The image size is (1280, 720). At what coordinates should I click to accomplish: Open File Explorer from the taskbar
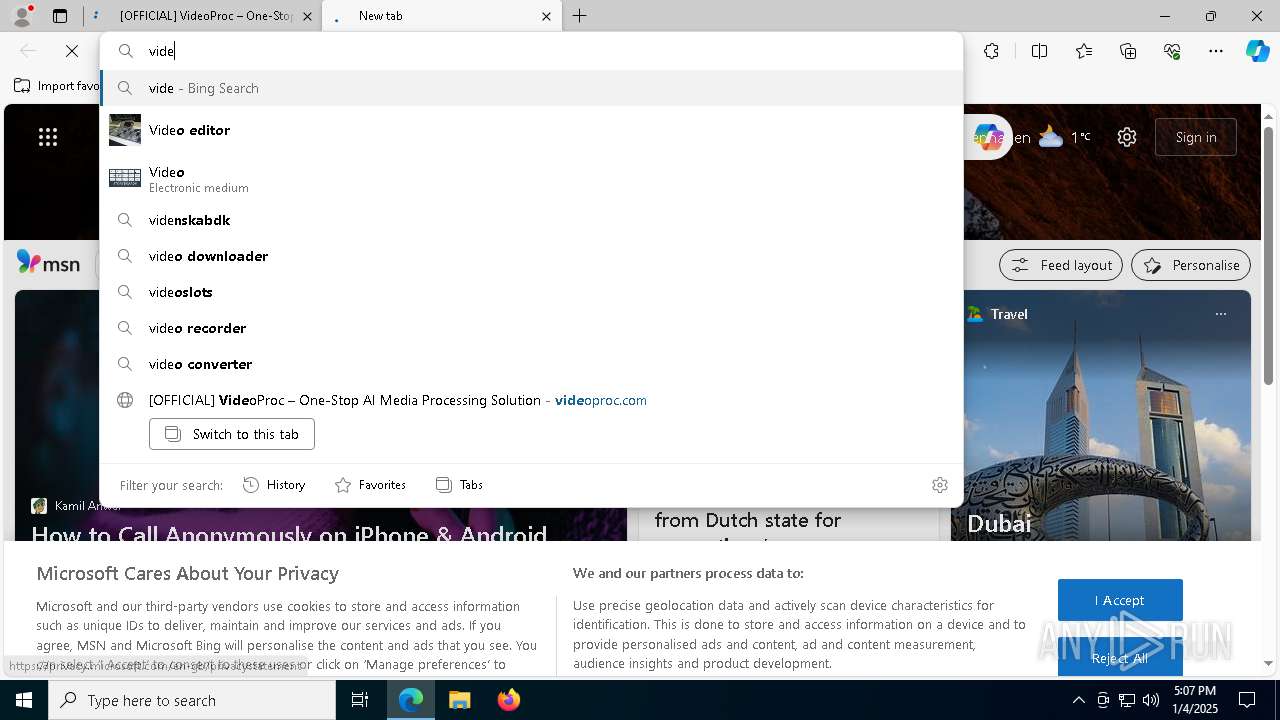pos(459,700)
